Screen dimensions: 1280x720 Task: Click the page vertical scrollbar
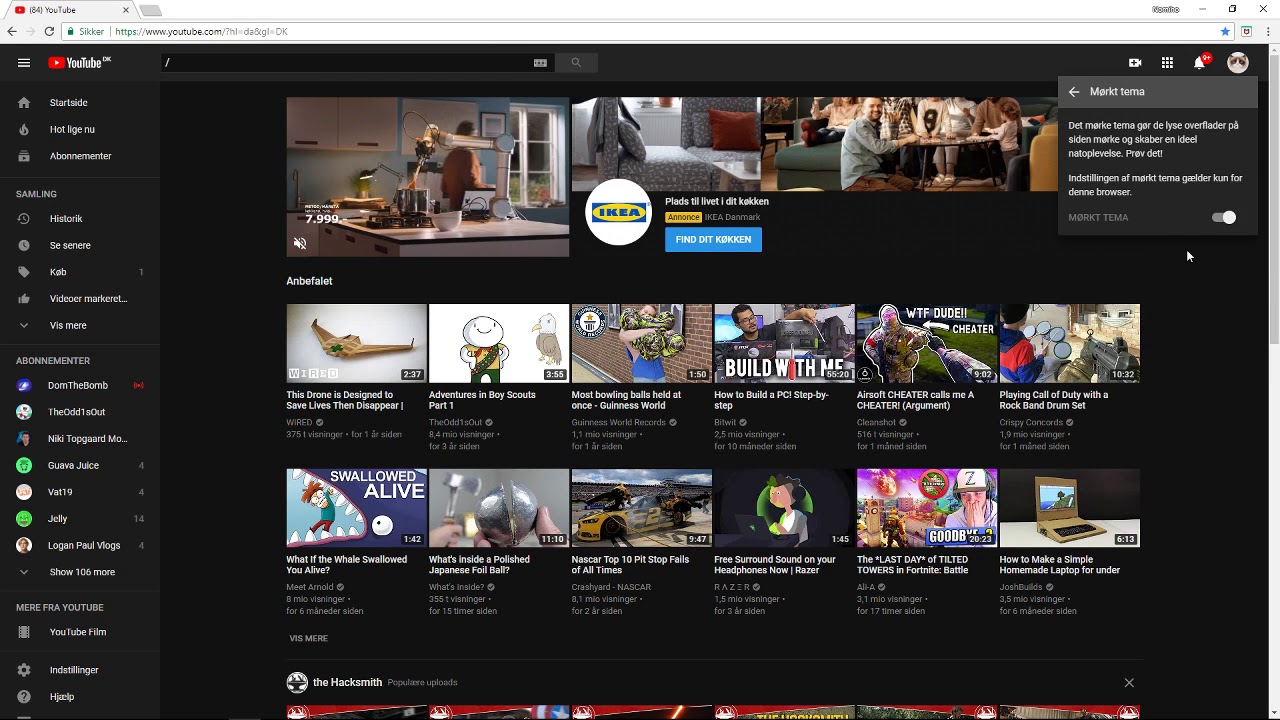(1273, 200)
